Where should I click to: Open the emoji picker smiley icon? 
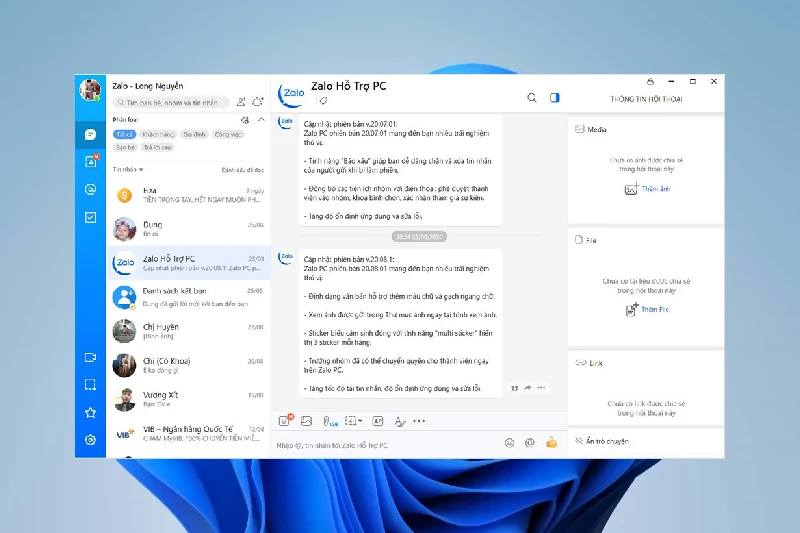pos(509,443)
